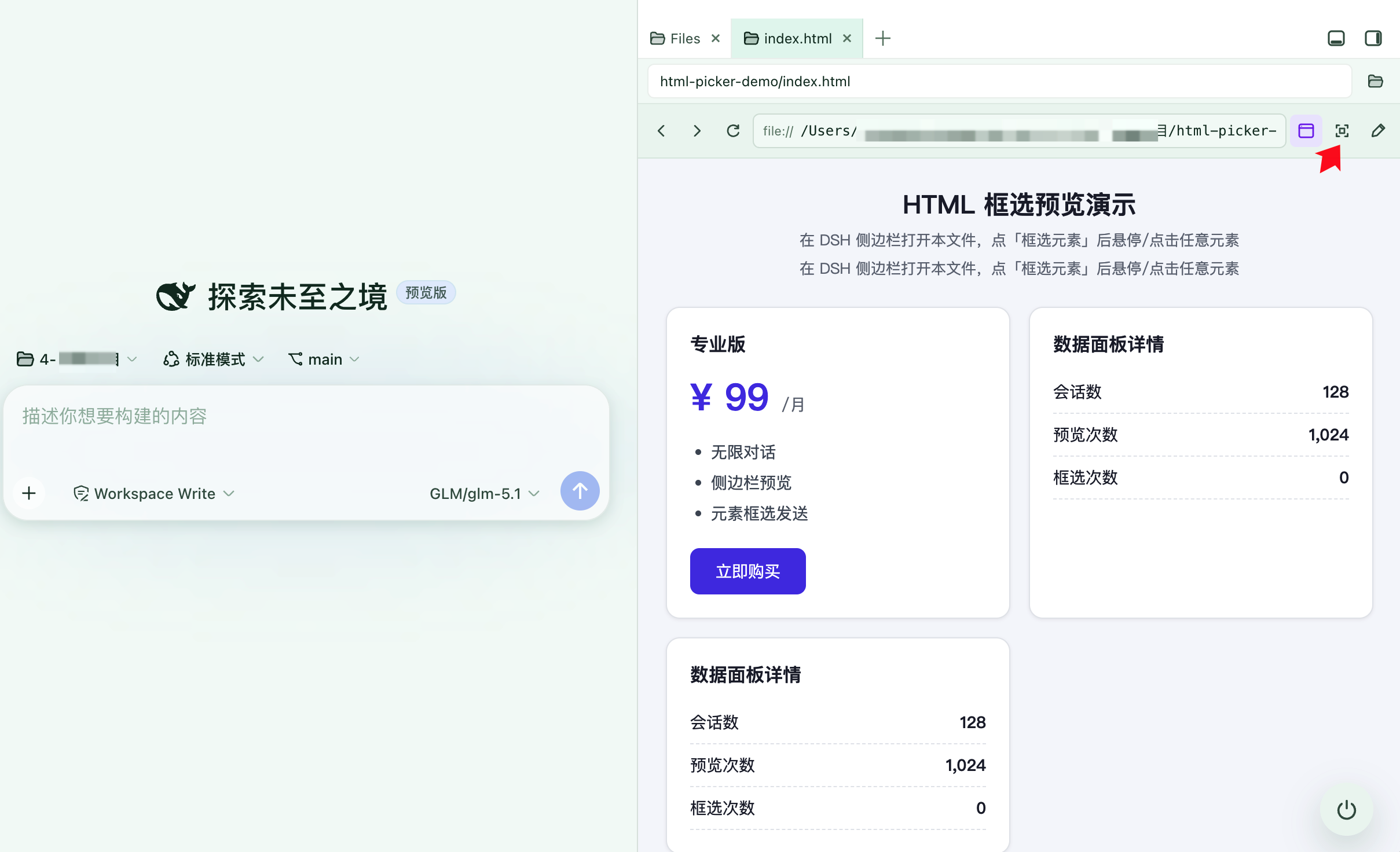This screenshot has height=852, width=1400.
Task: Click 会话数 row in right card
Action: click(x=1201, y=392)
